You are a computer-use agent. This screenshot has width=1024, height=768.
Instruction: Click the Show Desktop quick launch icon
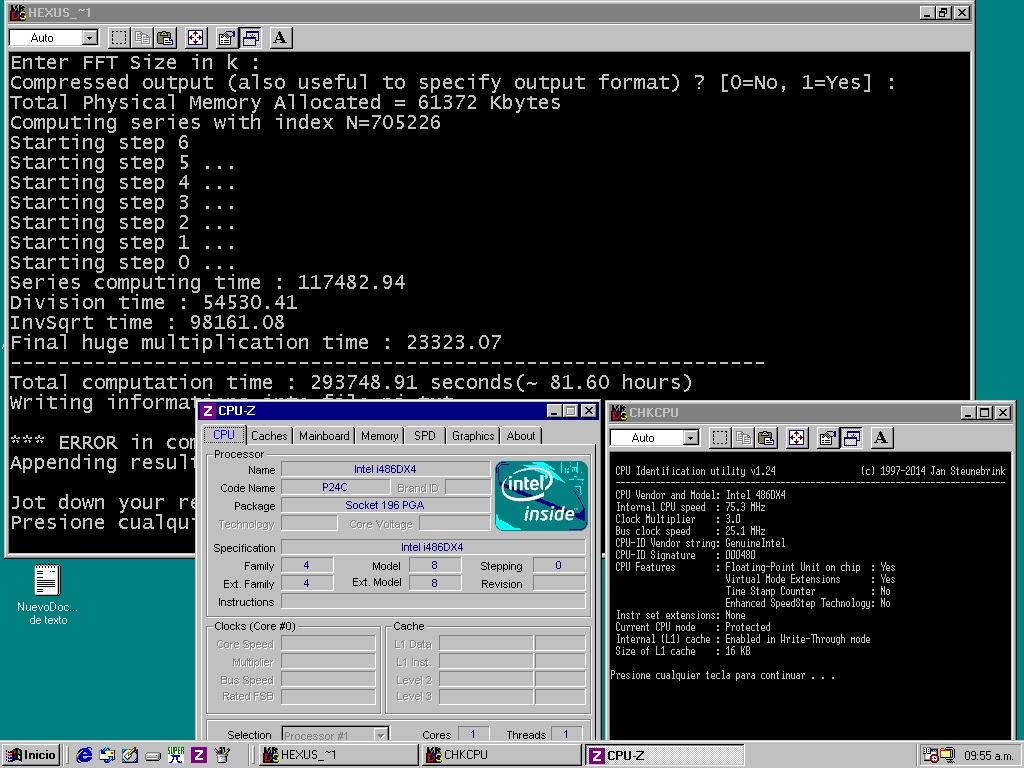coord(130,755)
